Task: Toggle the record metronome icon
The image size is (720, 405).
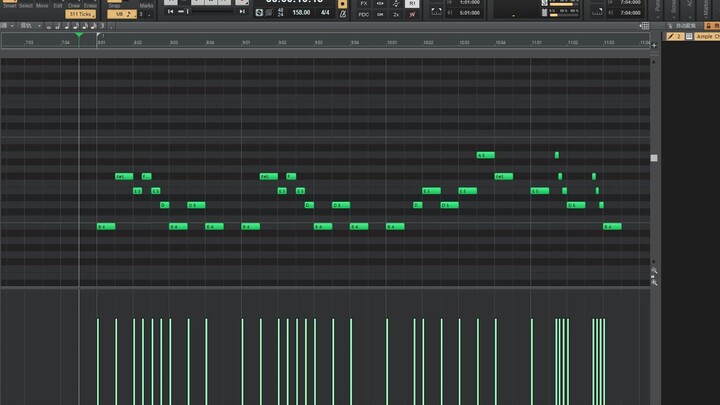Action: pyautogui.click(x=343, y=4)
